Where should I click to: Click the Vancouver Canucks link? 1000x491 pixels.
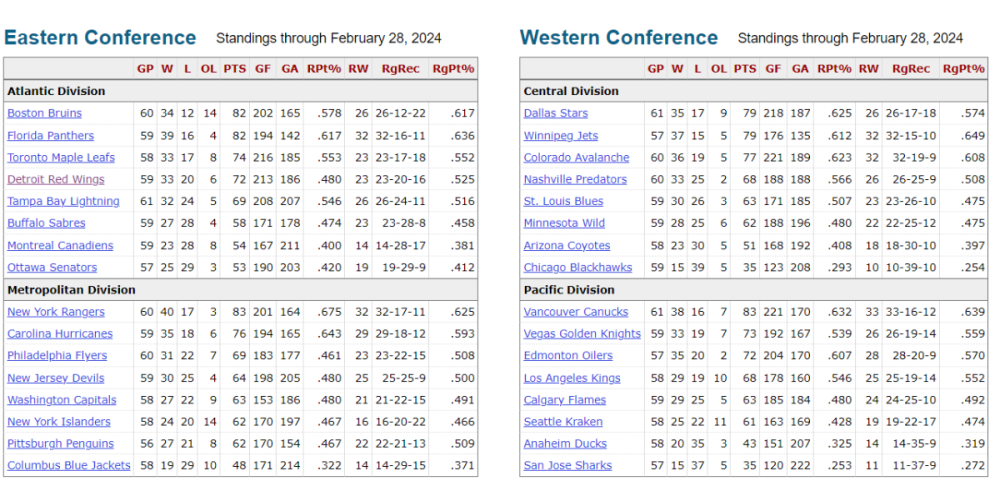click(575, 312)
